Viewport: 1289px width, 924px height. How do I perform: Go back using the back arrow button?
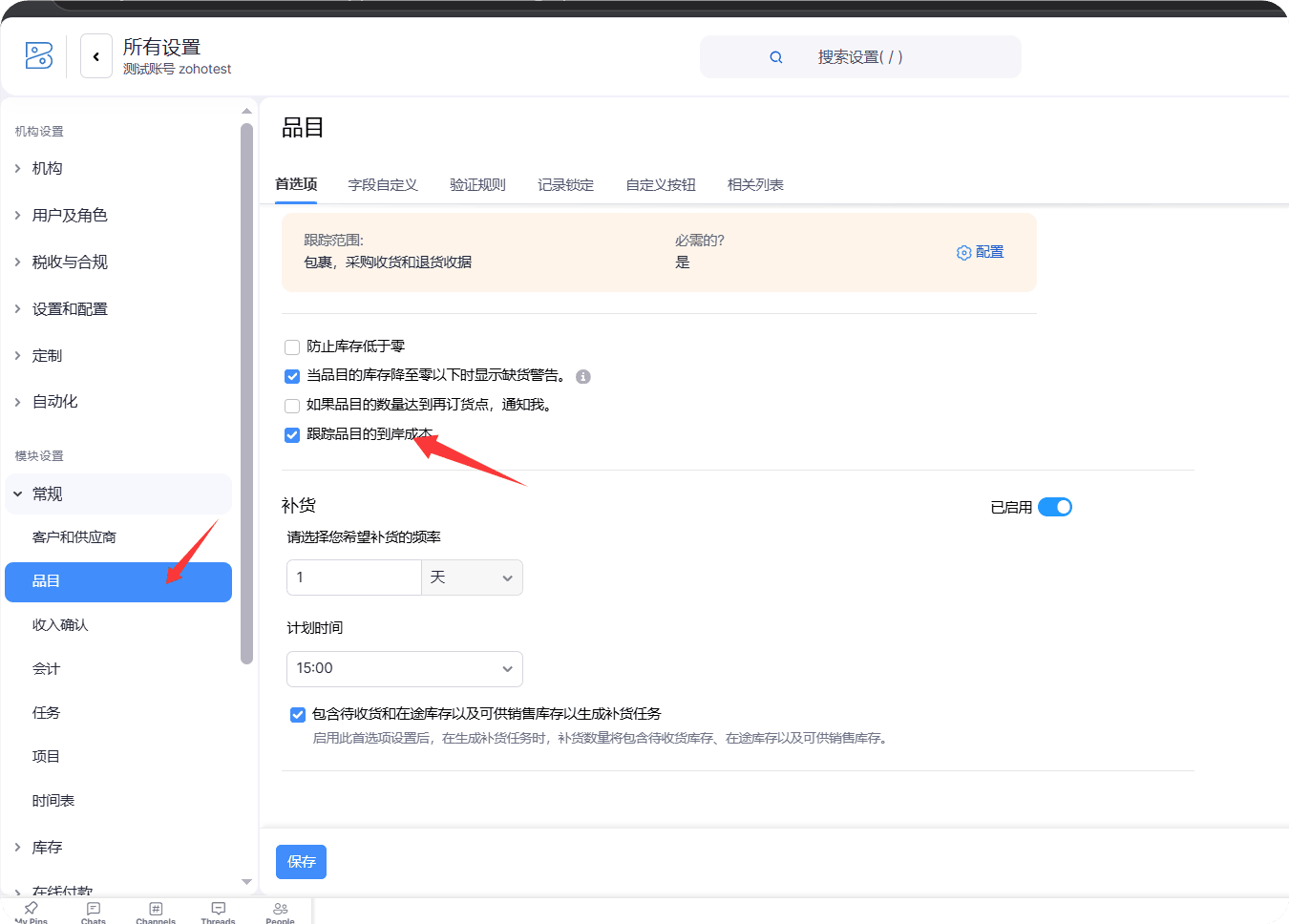tap(96, 56)
